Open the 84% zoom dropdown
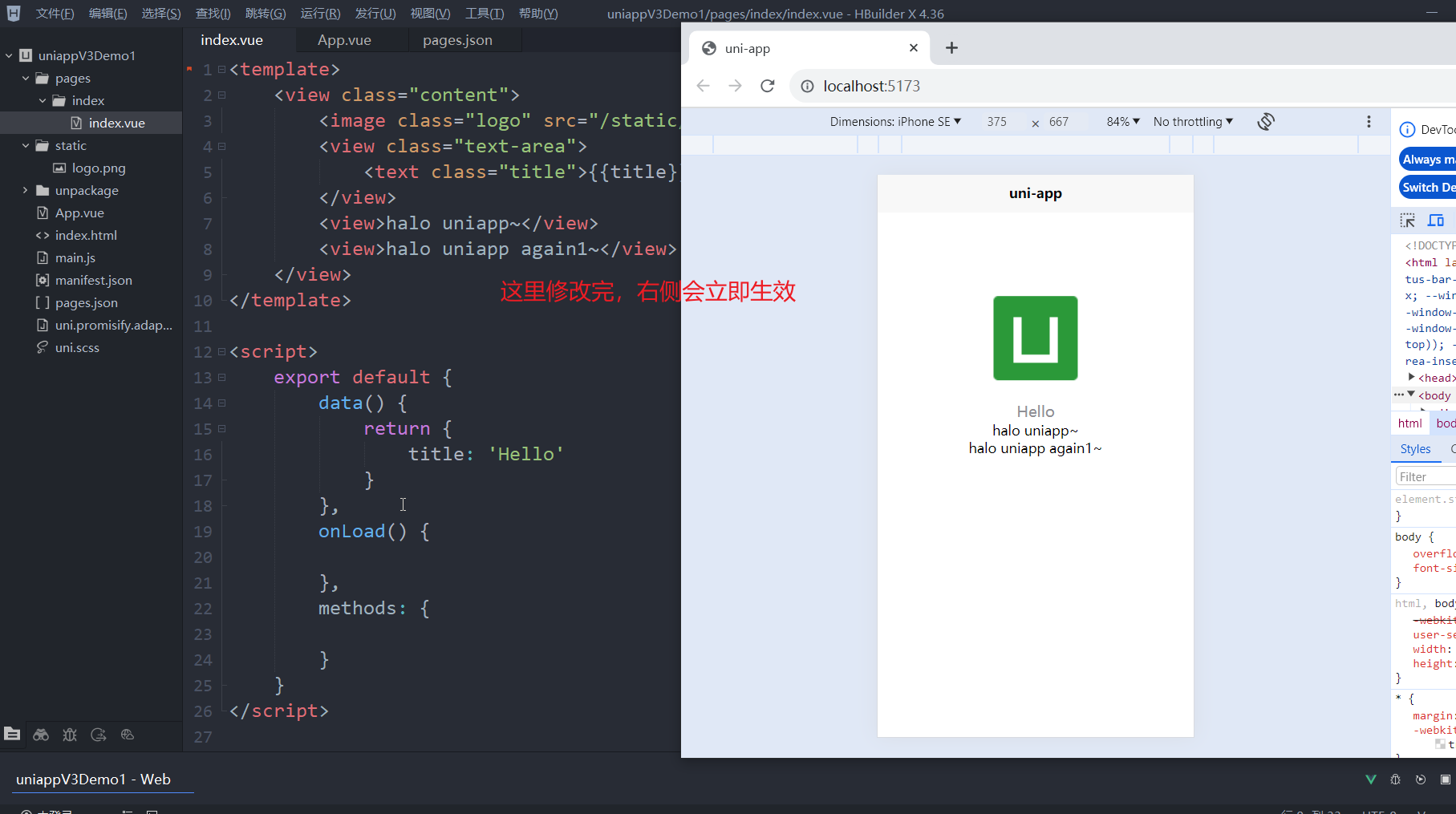This screenshot has width=1456, height=814. coord(1123,122)
